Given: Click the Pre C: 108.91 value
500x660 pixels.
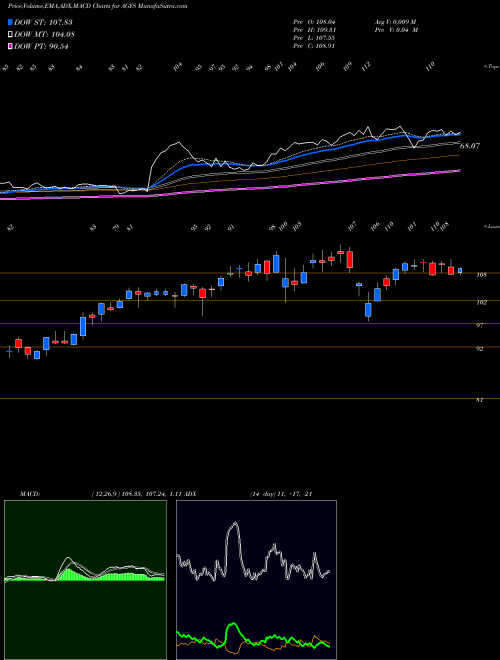Looking at the screenshot, I should pos(314,46).
